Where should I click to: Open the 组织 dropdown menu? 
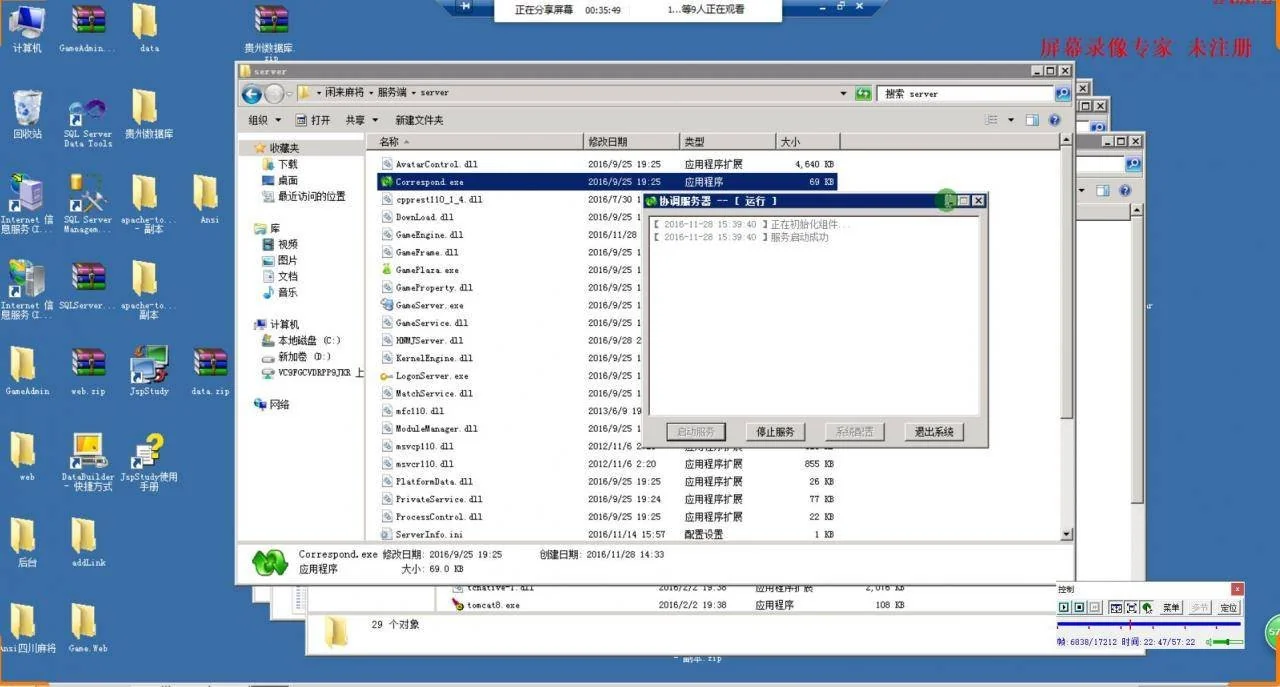pos(264,120)
